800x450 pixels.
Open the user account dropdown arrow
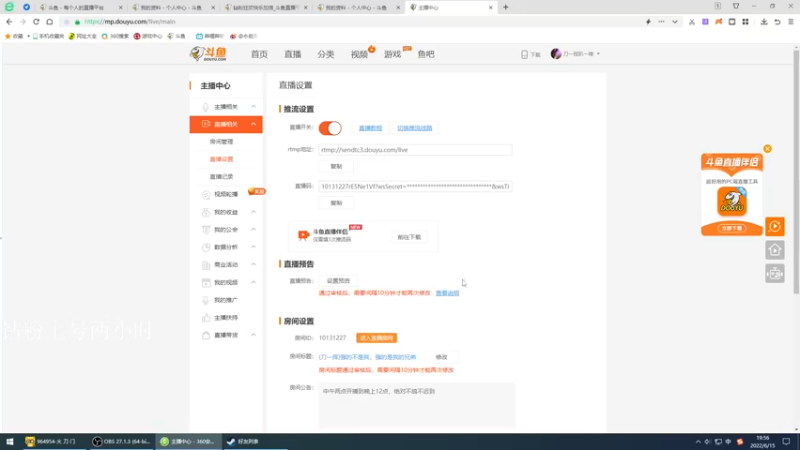(x=598, y=54)
